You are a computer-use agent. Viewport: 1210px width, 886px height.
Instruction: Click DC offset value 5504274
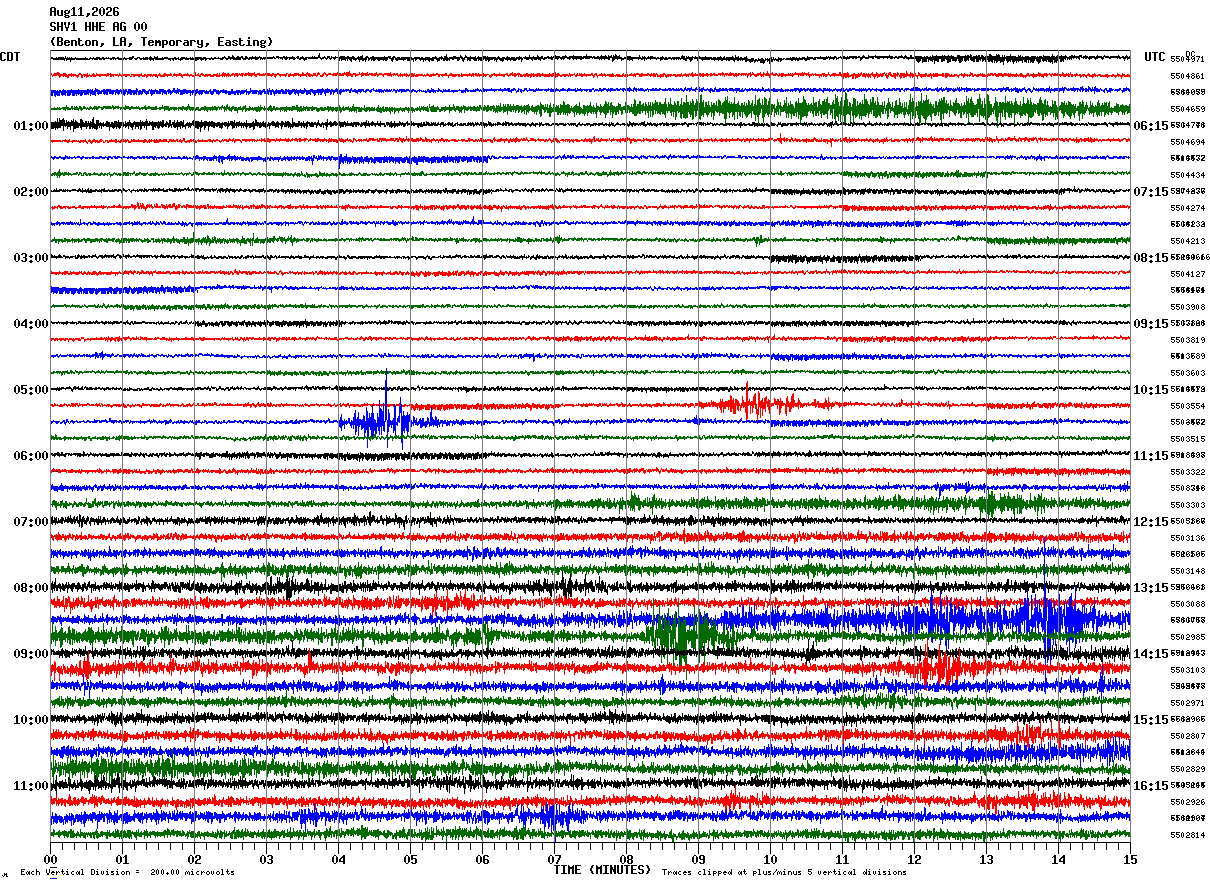1187,208
